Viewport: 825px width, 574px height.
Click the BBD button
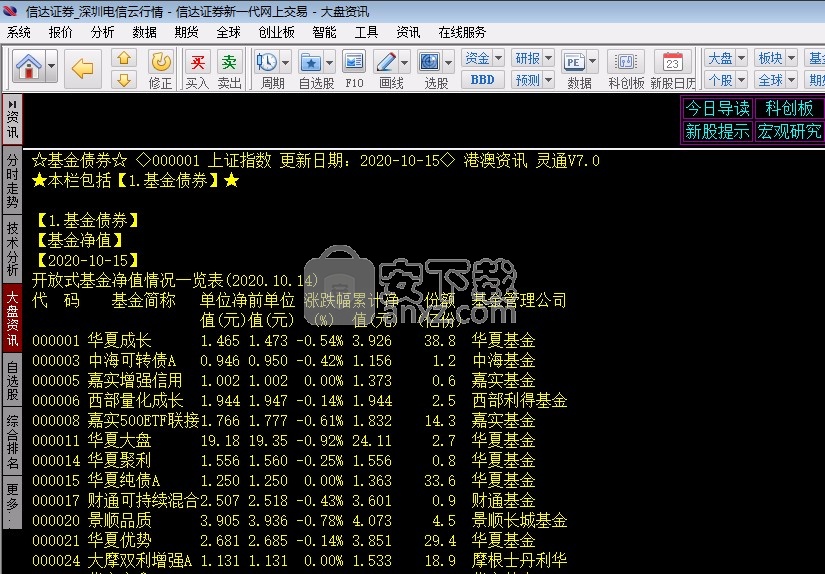point(482,80)
